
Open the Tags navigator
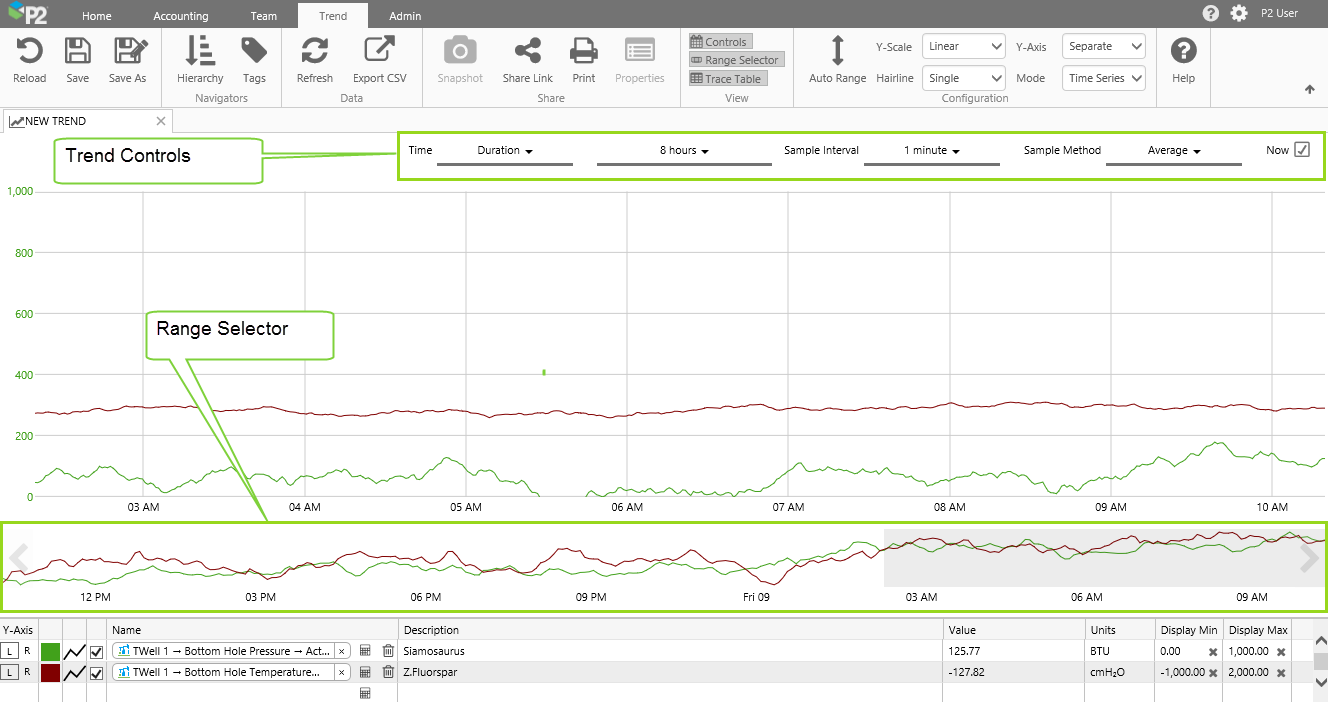(x=254, y=51)
